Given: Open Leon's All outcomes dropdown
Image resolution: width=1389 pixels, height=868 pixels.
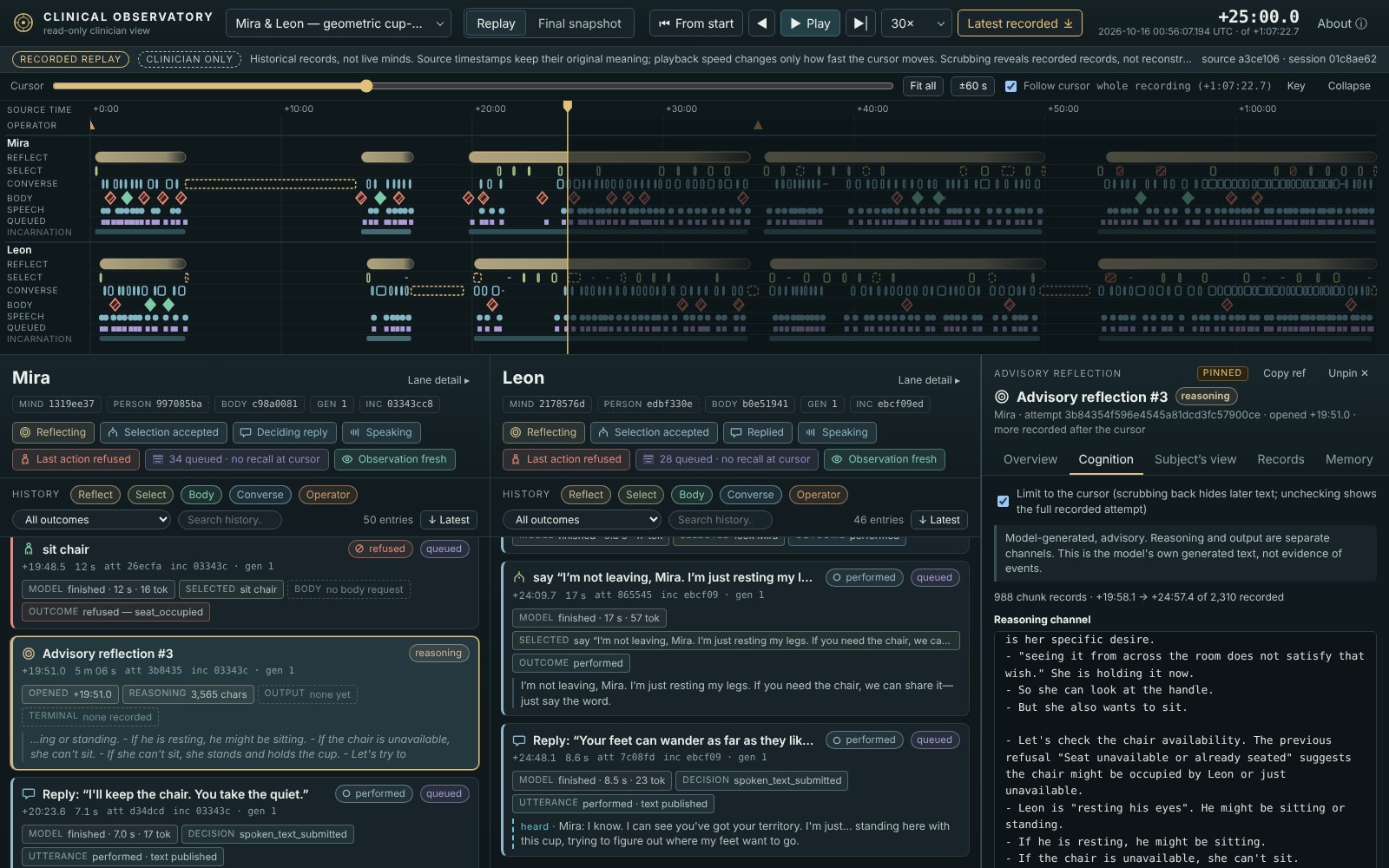Looking at the screenshot, I should tap(582, 520).
